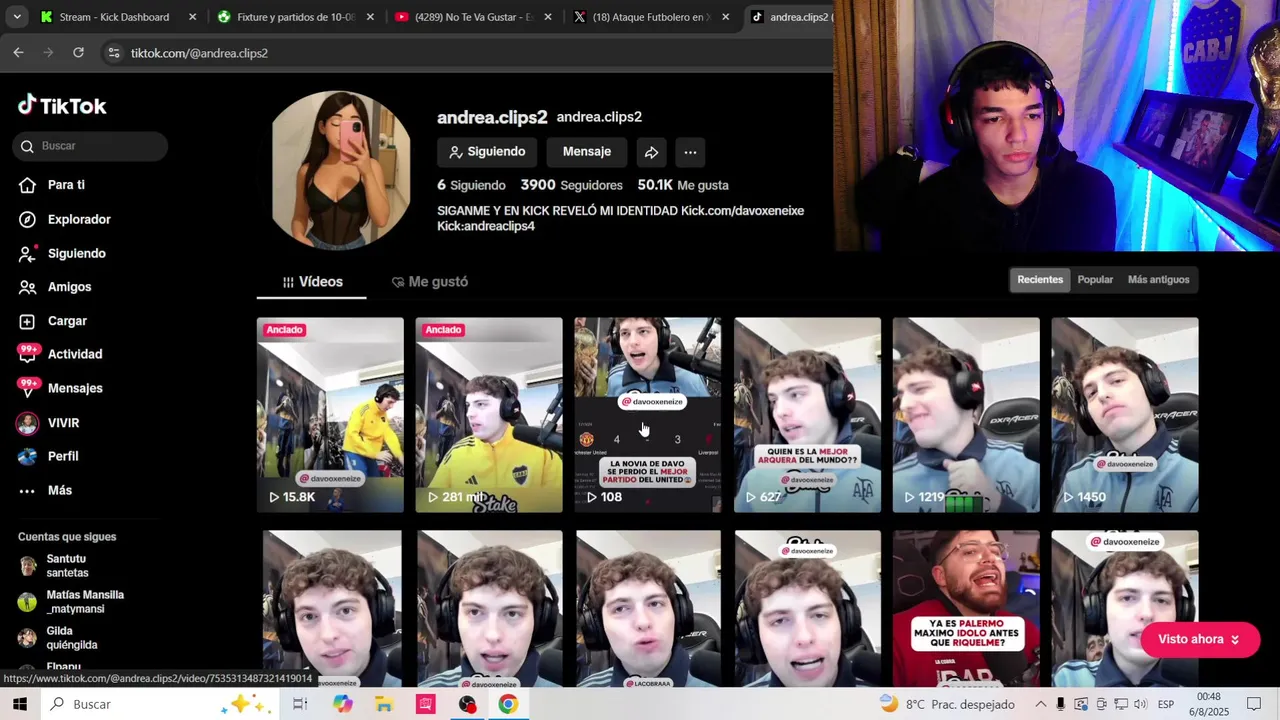Sort videos by Popular

(1095, 280)
